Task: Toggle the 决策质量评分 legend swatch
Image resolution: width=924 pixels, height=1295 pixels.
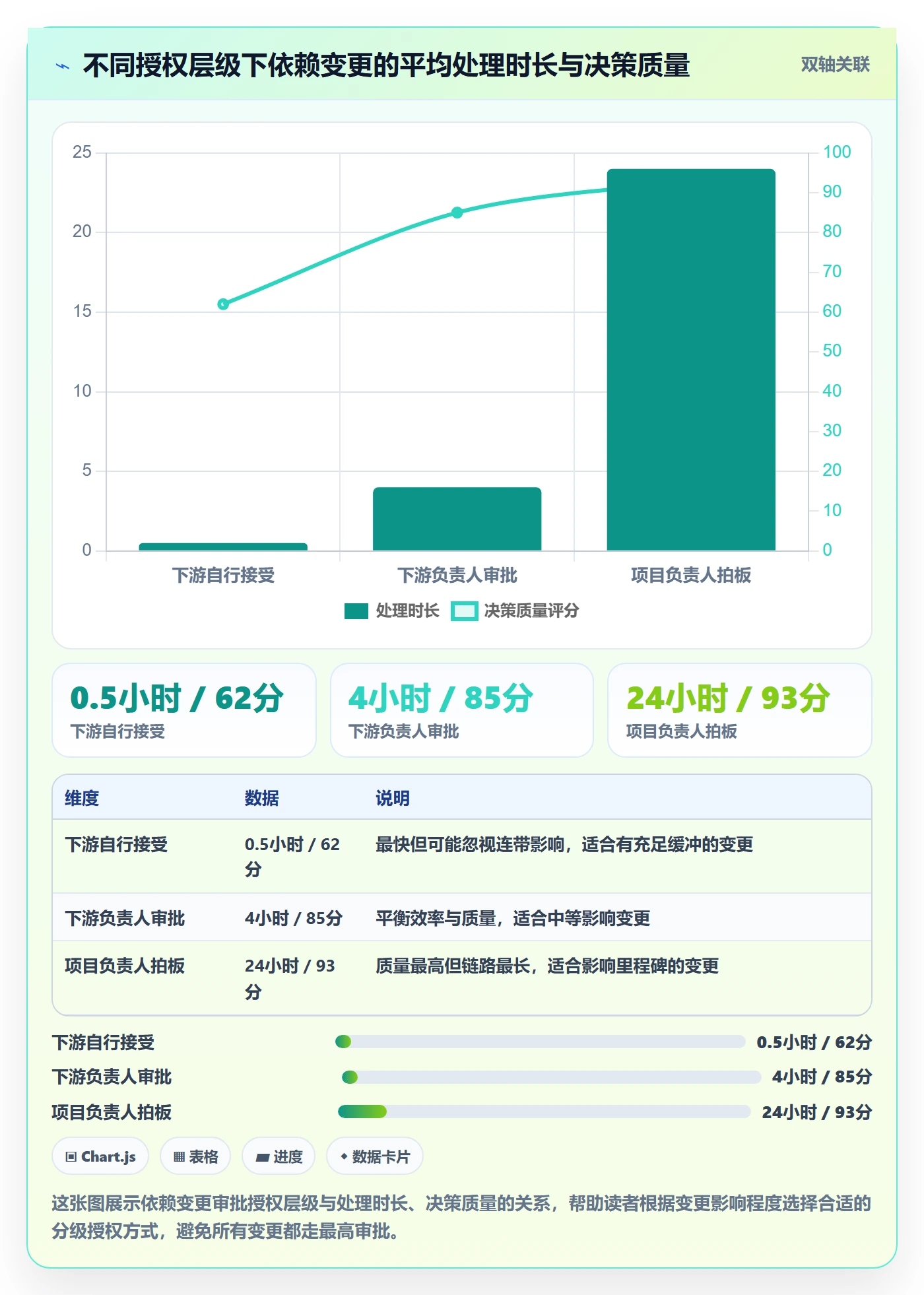Action: pyautogui.click(x=464, y=611)
